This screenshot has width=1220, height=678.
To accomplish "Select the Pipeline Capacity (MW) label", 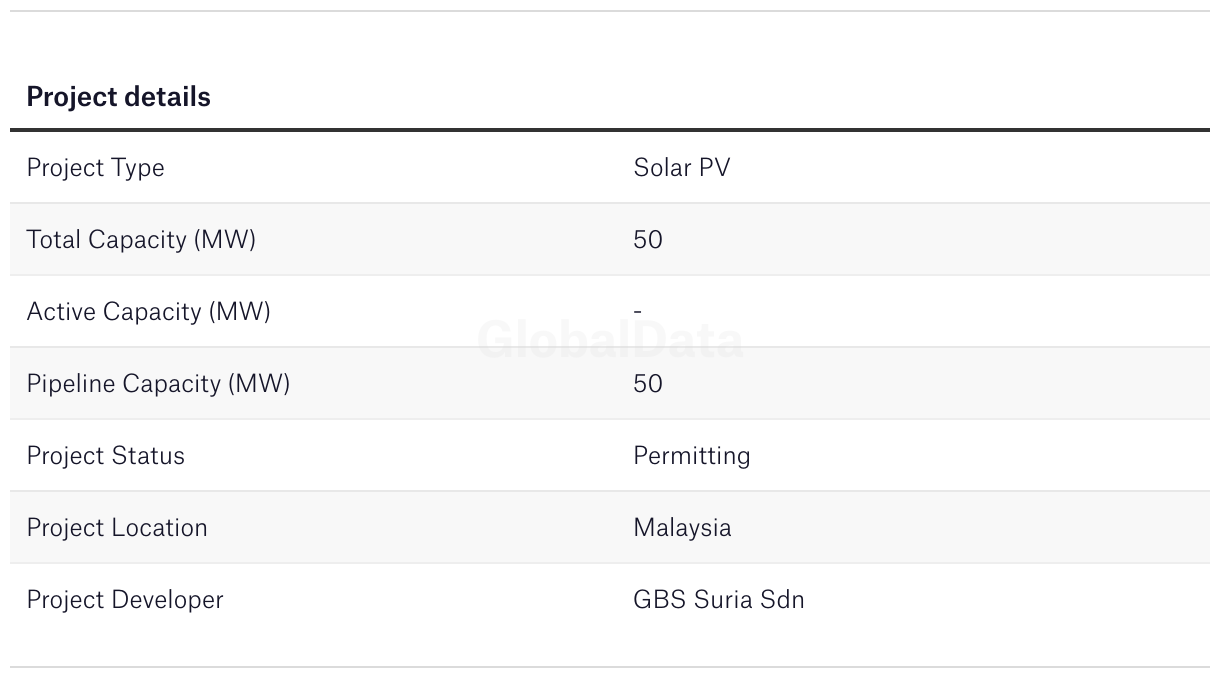I will 158,384.
